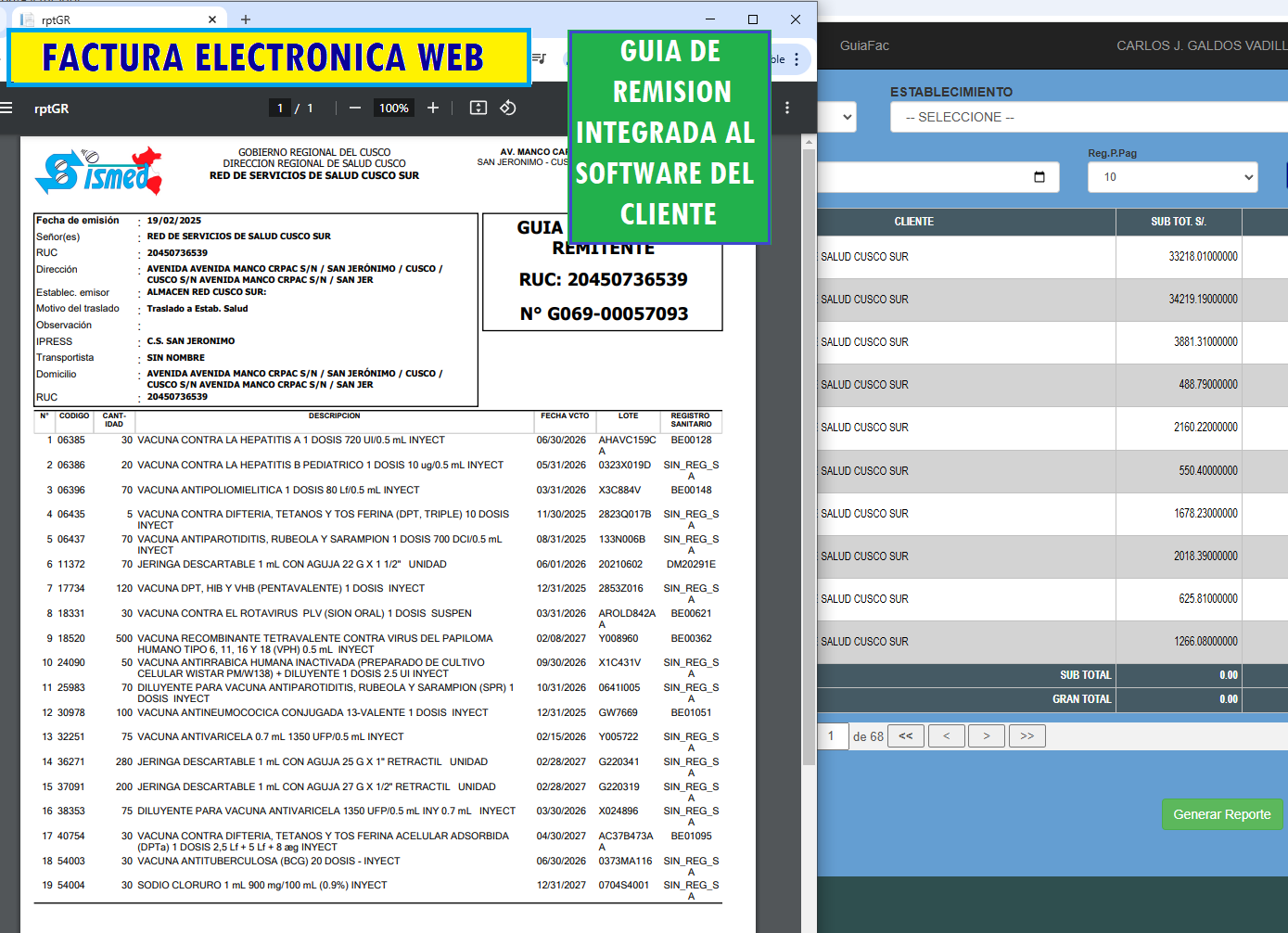Click subtotal cell 488.79000000
Viewport: 1288px width, 933px height.
[1208, 385]
